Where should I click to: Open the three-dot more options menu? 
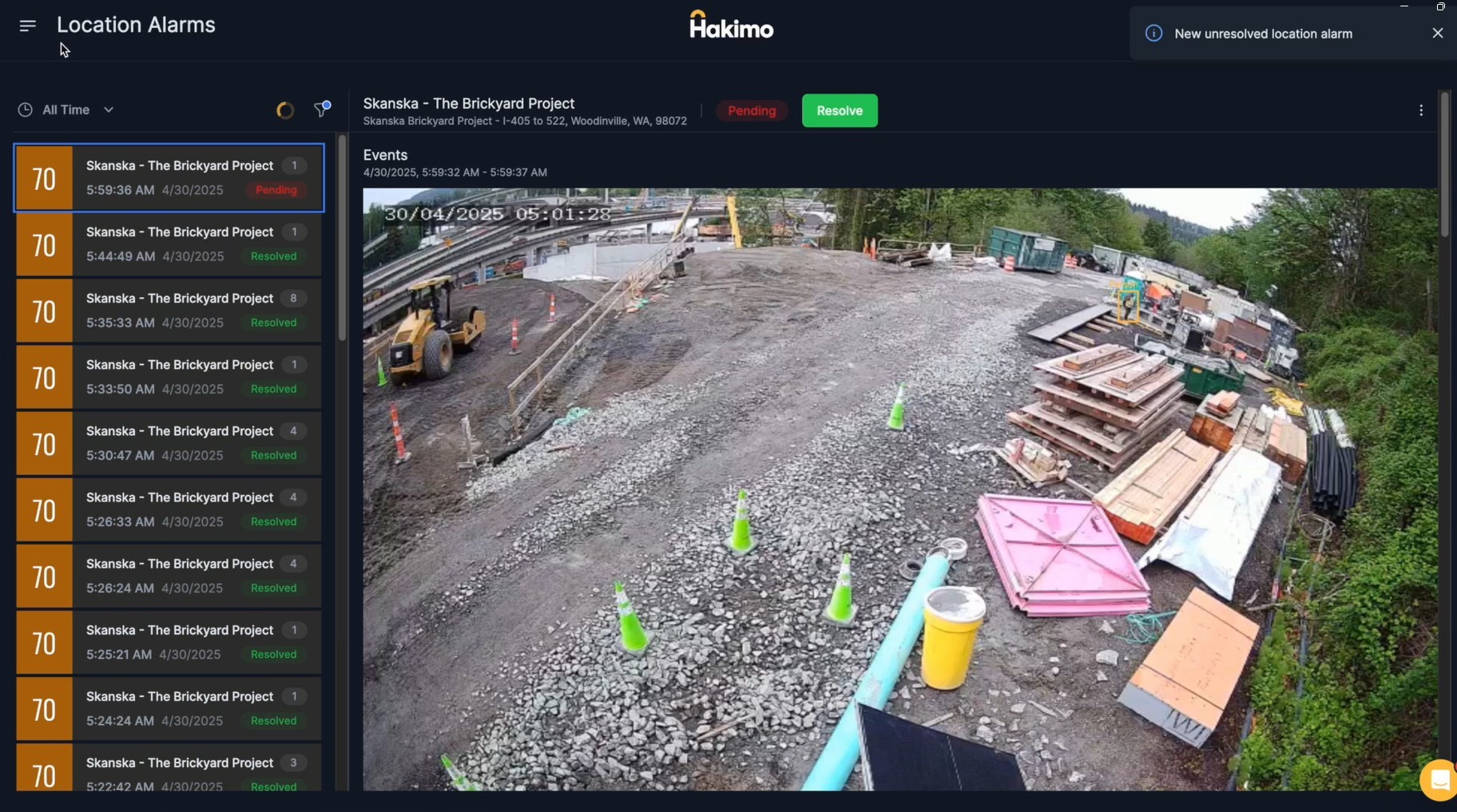(x=1421, y=110)
